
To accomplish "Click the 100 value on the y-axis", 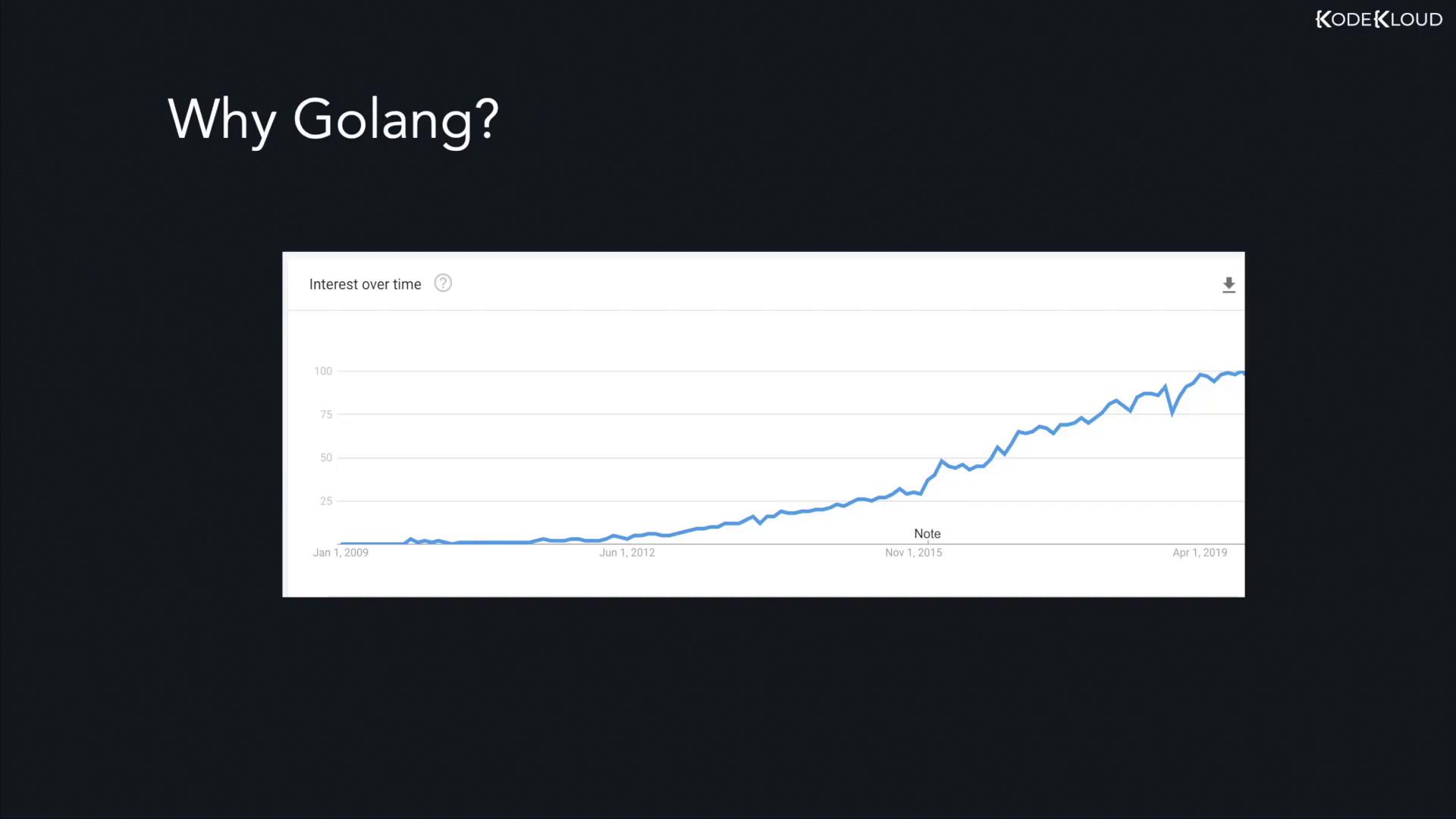I will pos(323,371).
